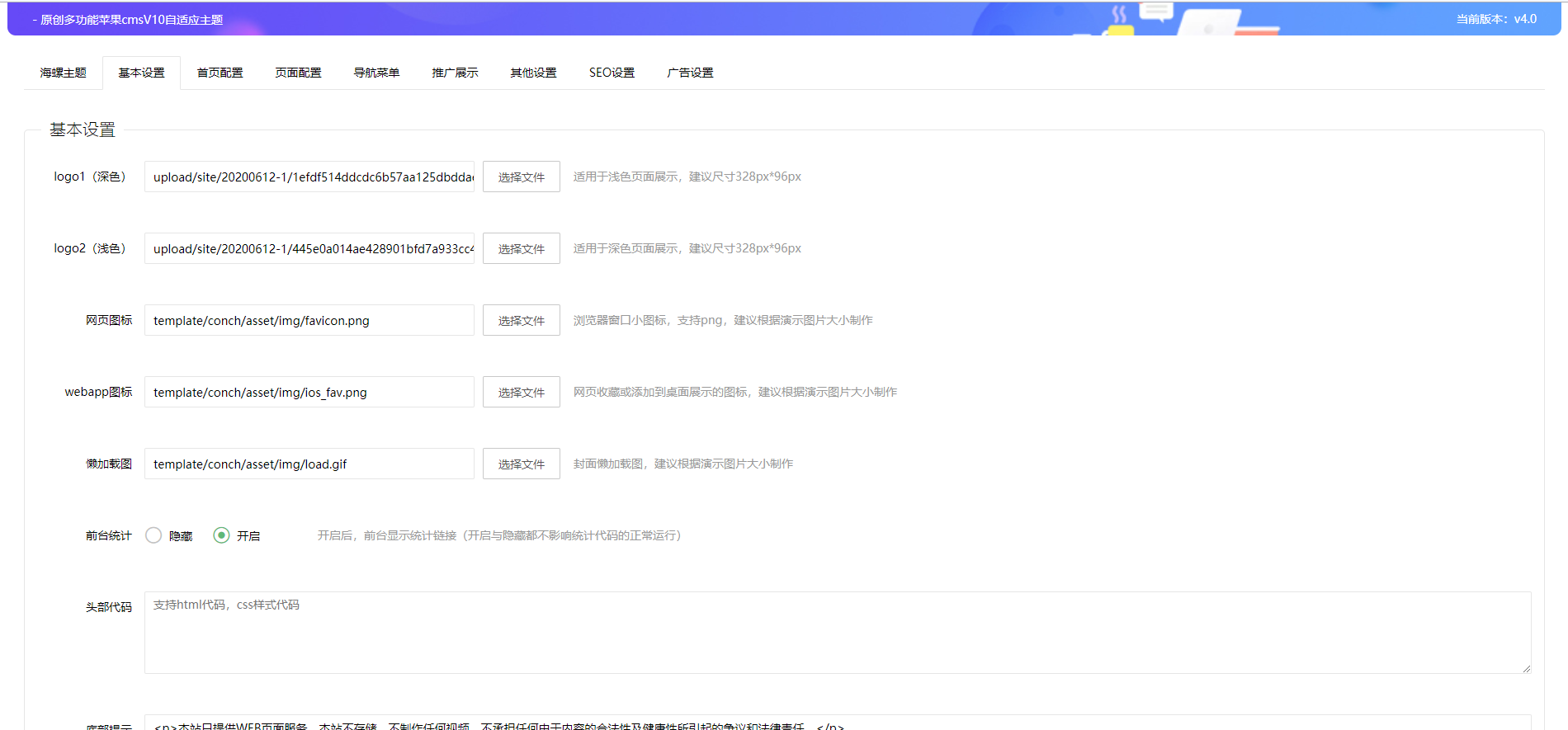
Task: Go to the 页面配置 tab
Action: (298, 73)
